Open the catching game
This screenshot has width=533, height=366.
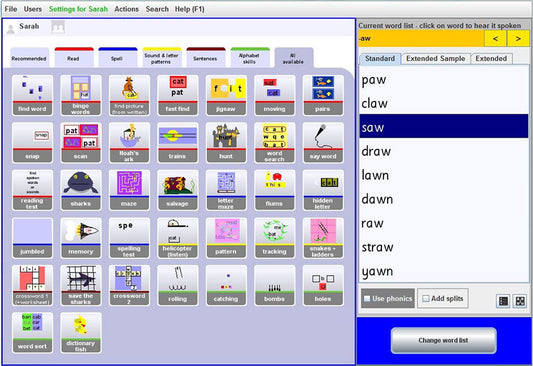click(x=226, y=285)
